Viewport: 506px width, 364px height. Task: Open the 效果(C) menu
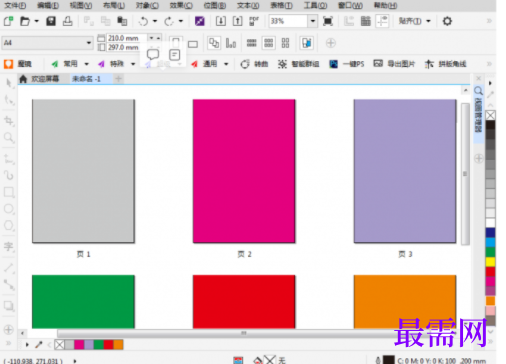[x=181, y=5]
